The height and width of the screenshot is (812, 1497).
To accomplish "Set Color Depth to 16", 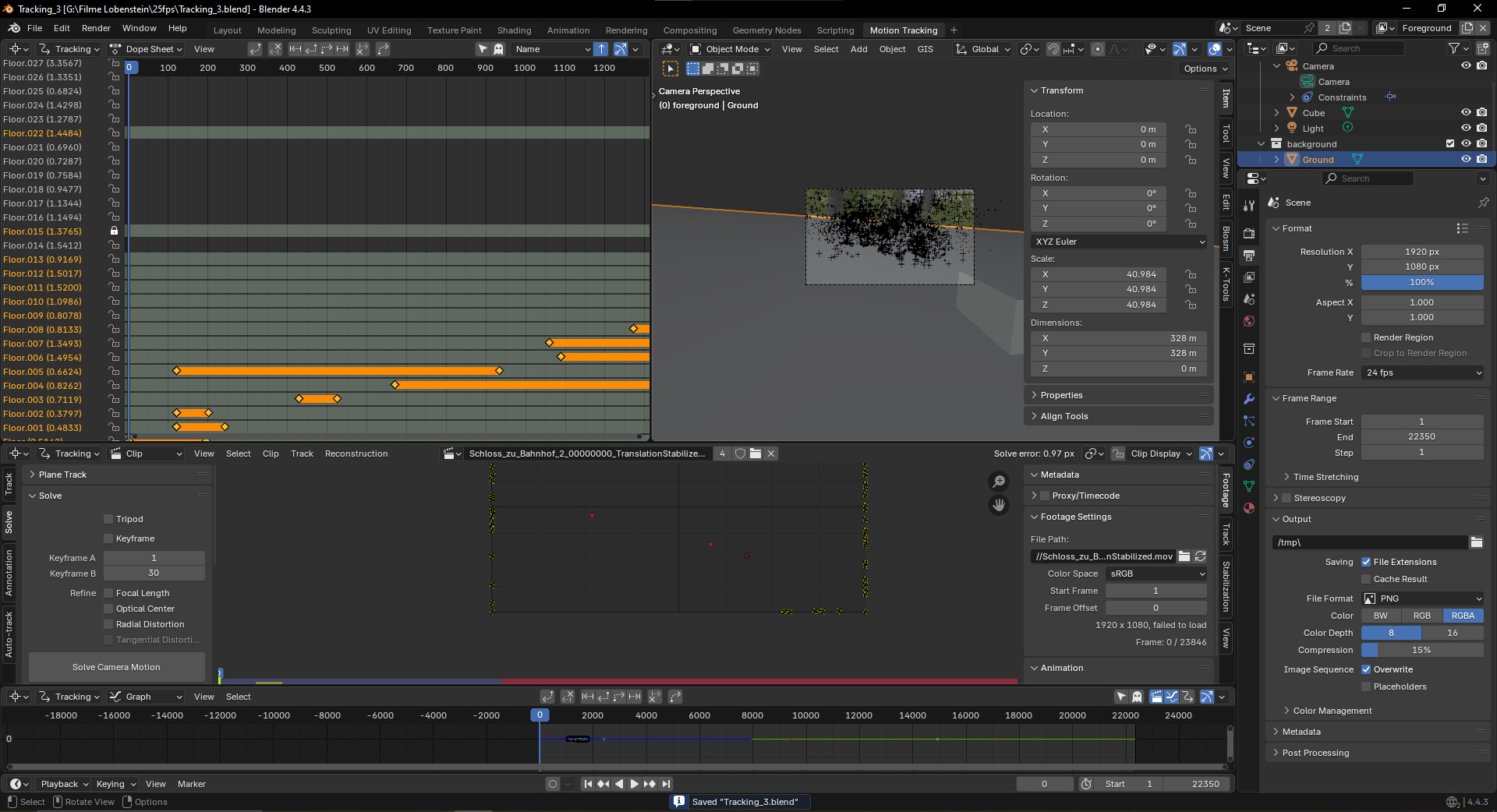I will click(1453, 633).
